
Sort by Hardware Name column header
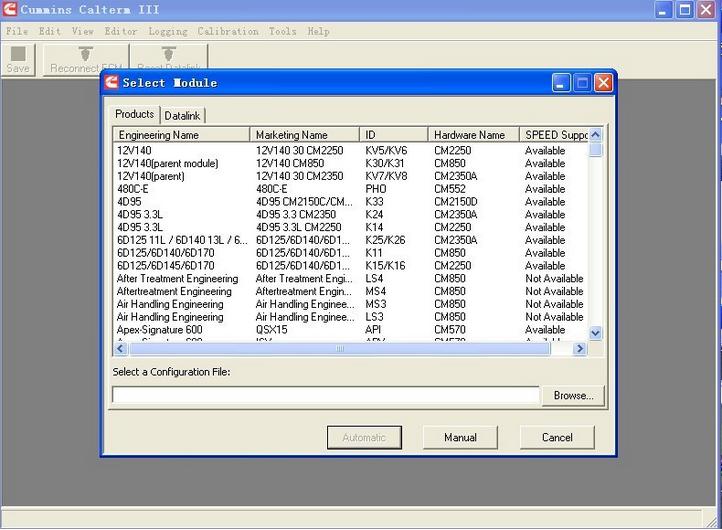click(x=473, y=135)
